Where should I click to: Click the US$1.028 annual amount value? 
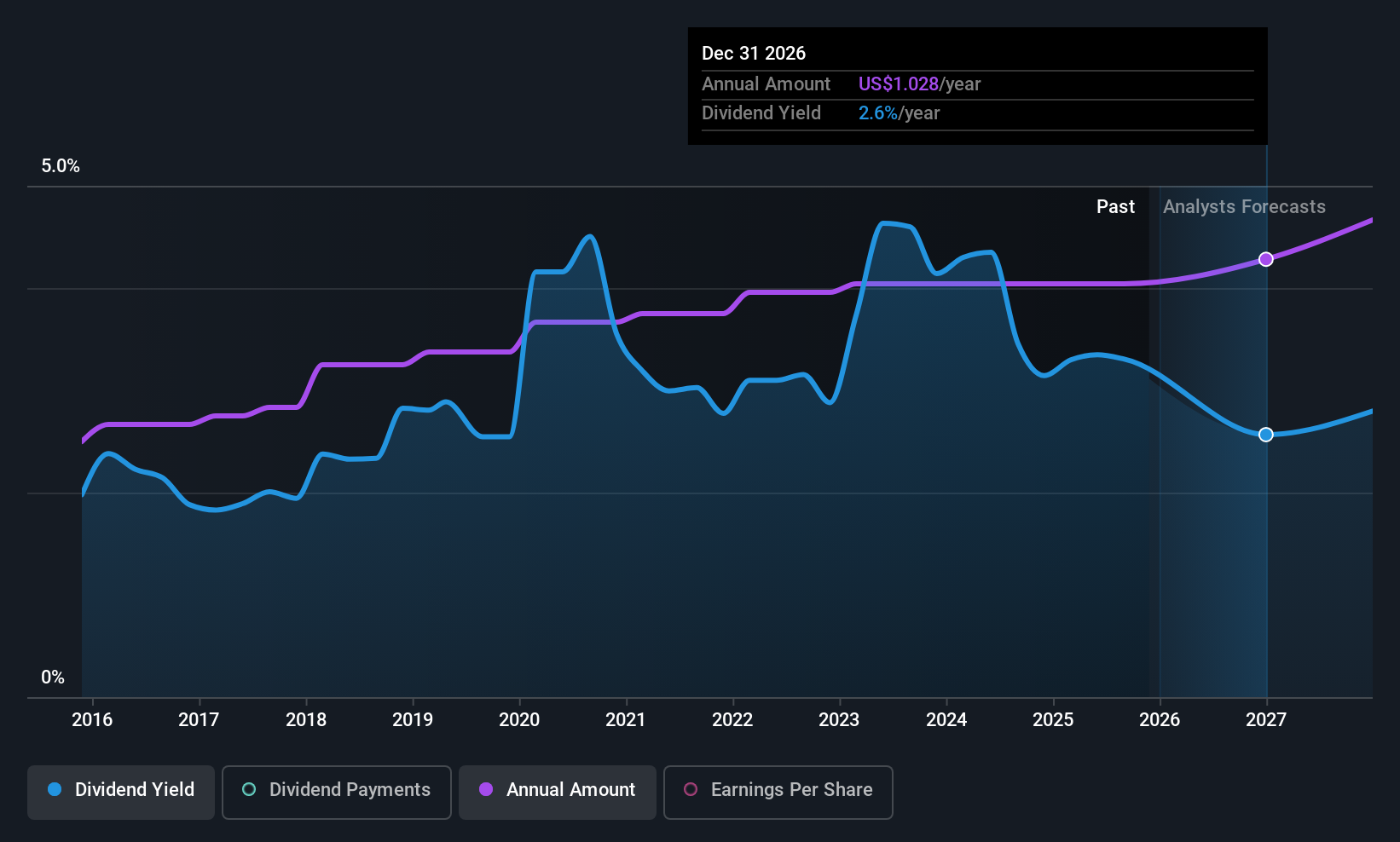tap(899, 84)
